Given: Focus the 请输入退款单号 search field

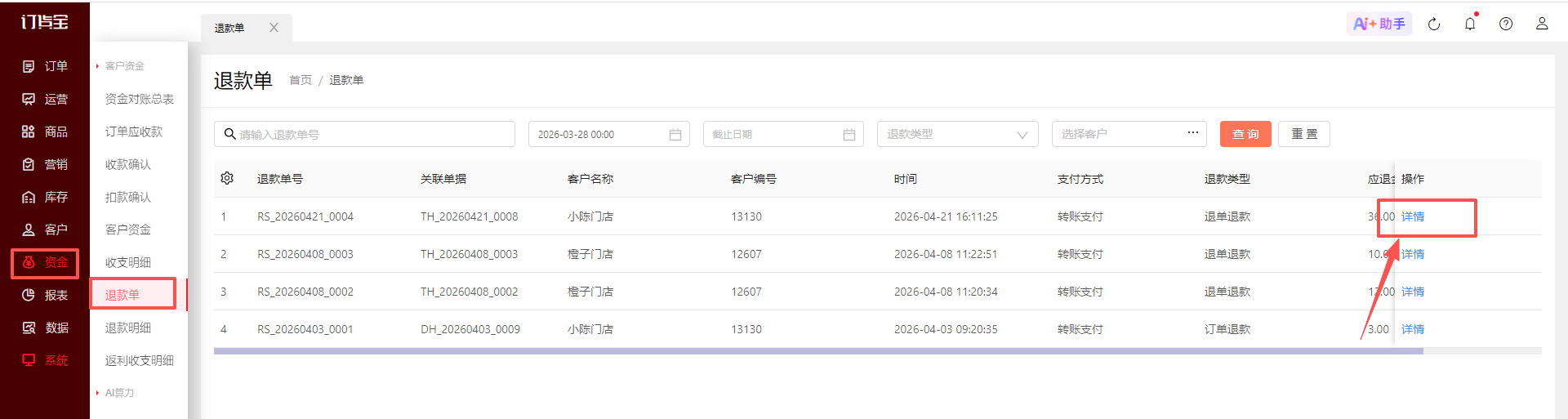Looking at the screenshot, I should [x=364, y=134].
